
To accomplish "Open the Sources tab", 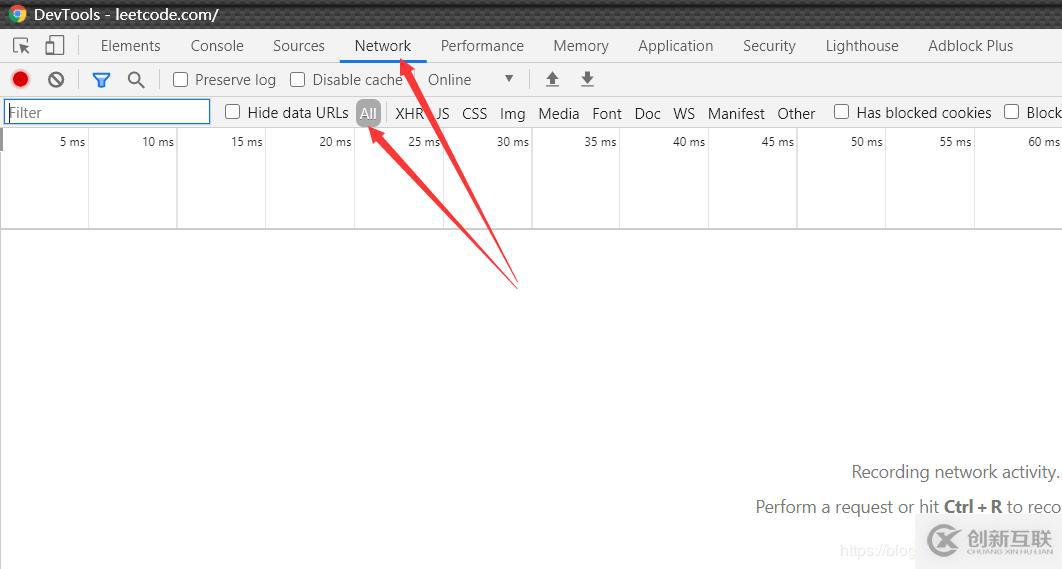I will click(x=299, y=45).
